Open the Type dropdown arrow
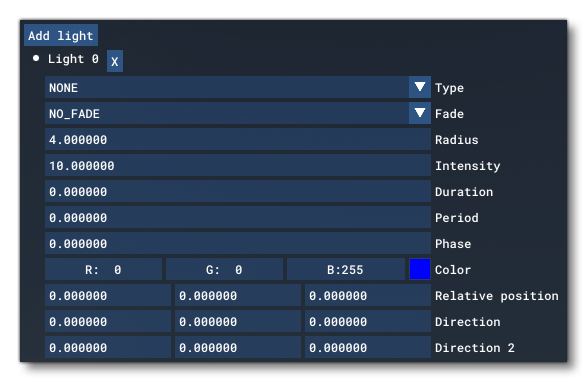This screenshot has height=382, width=587. coord(420,87)
